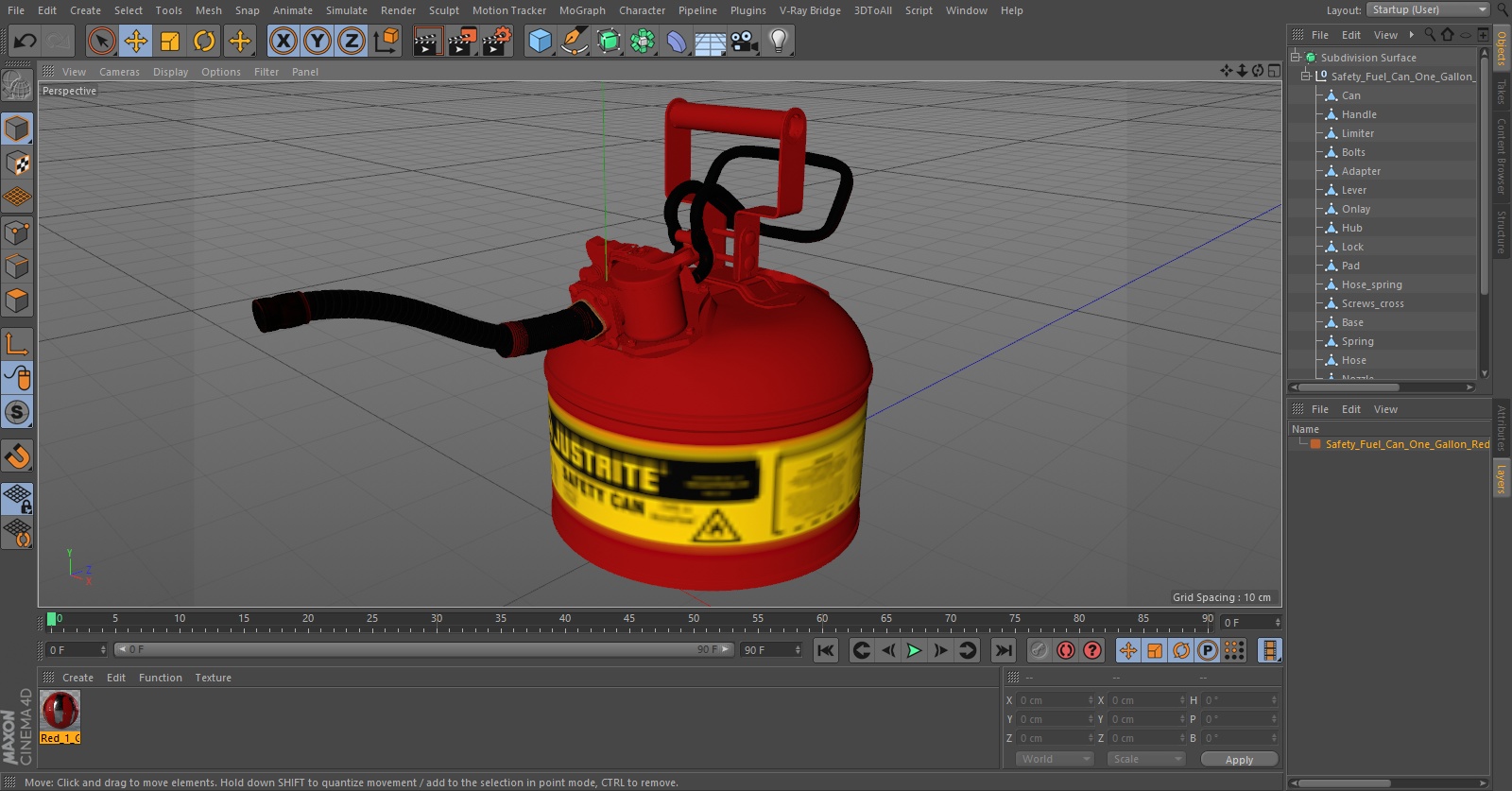Open viewport Filter menu
1512x791 pixels.
[266, 72]
